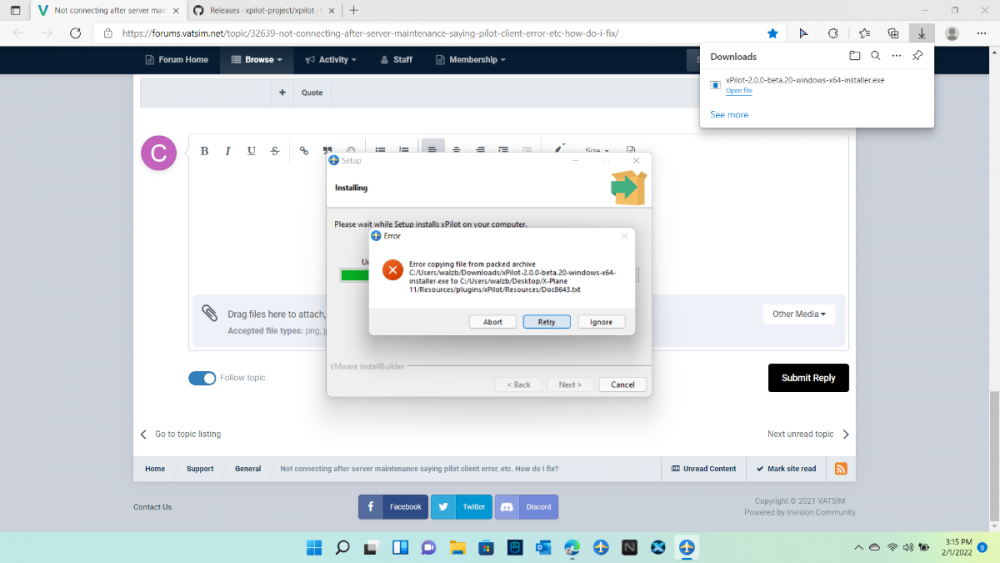Click Mark site read

786,469
